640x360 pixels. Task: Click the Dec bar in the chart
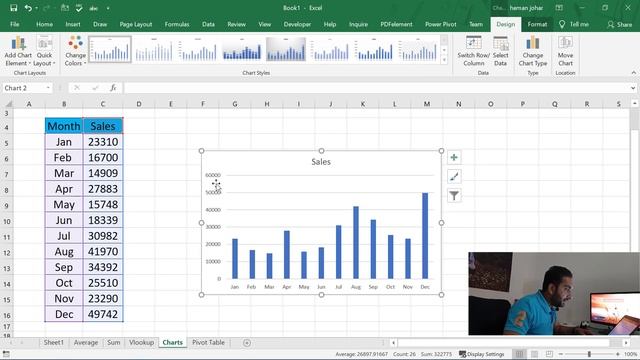[x=425, y=236]
